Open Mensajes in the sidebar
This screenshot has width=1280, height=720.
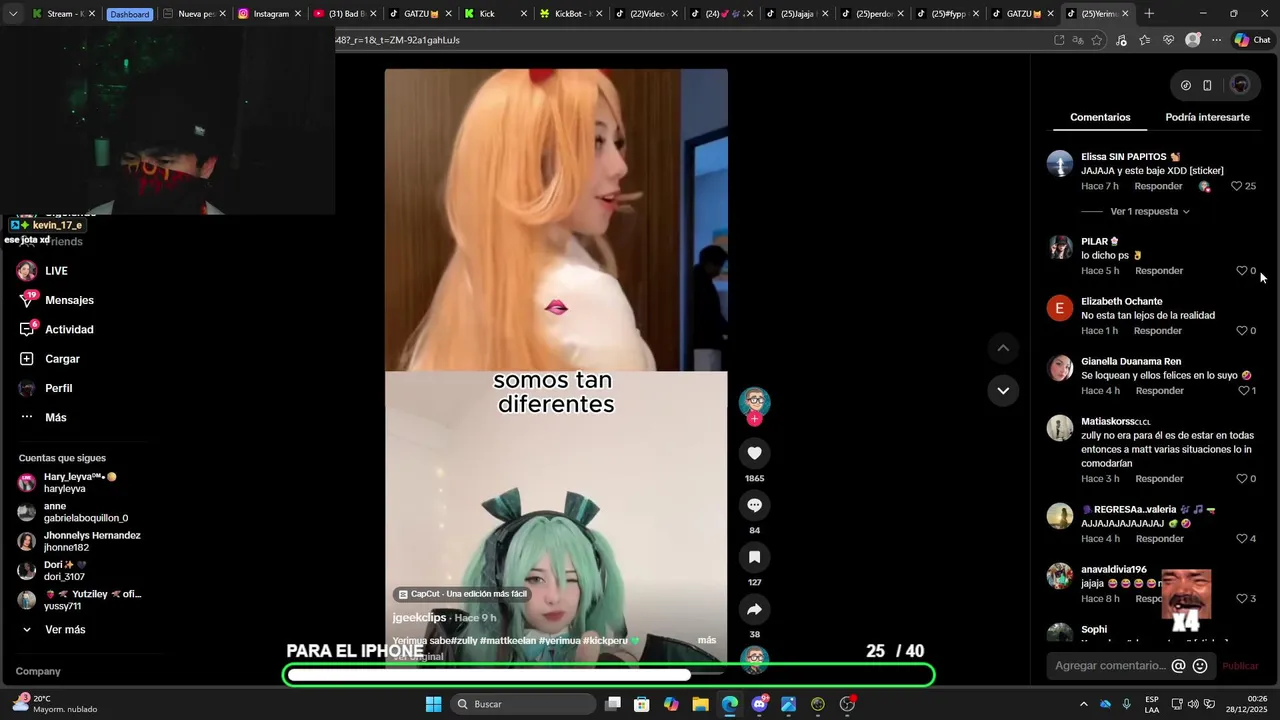click(x=69, y=300)
